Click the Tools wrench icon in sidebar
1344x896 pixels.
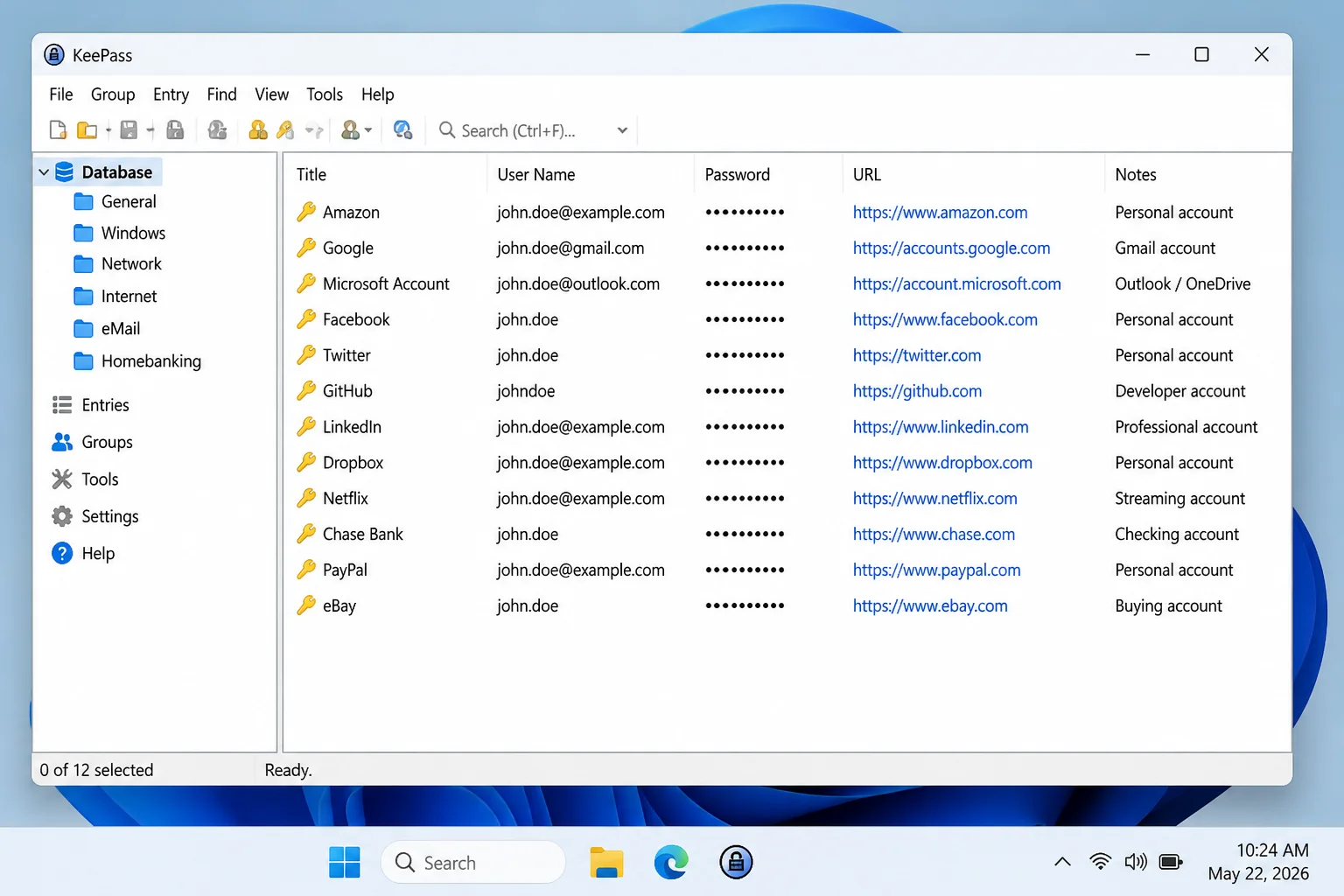coord(62,479)
